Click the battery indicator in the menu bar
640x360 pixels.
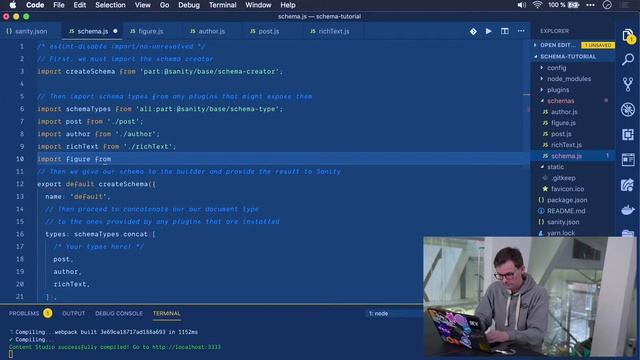pos(564,5)
